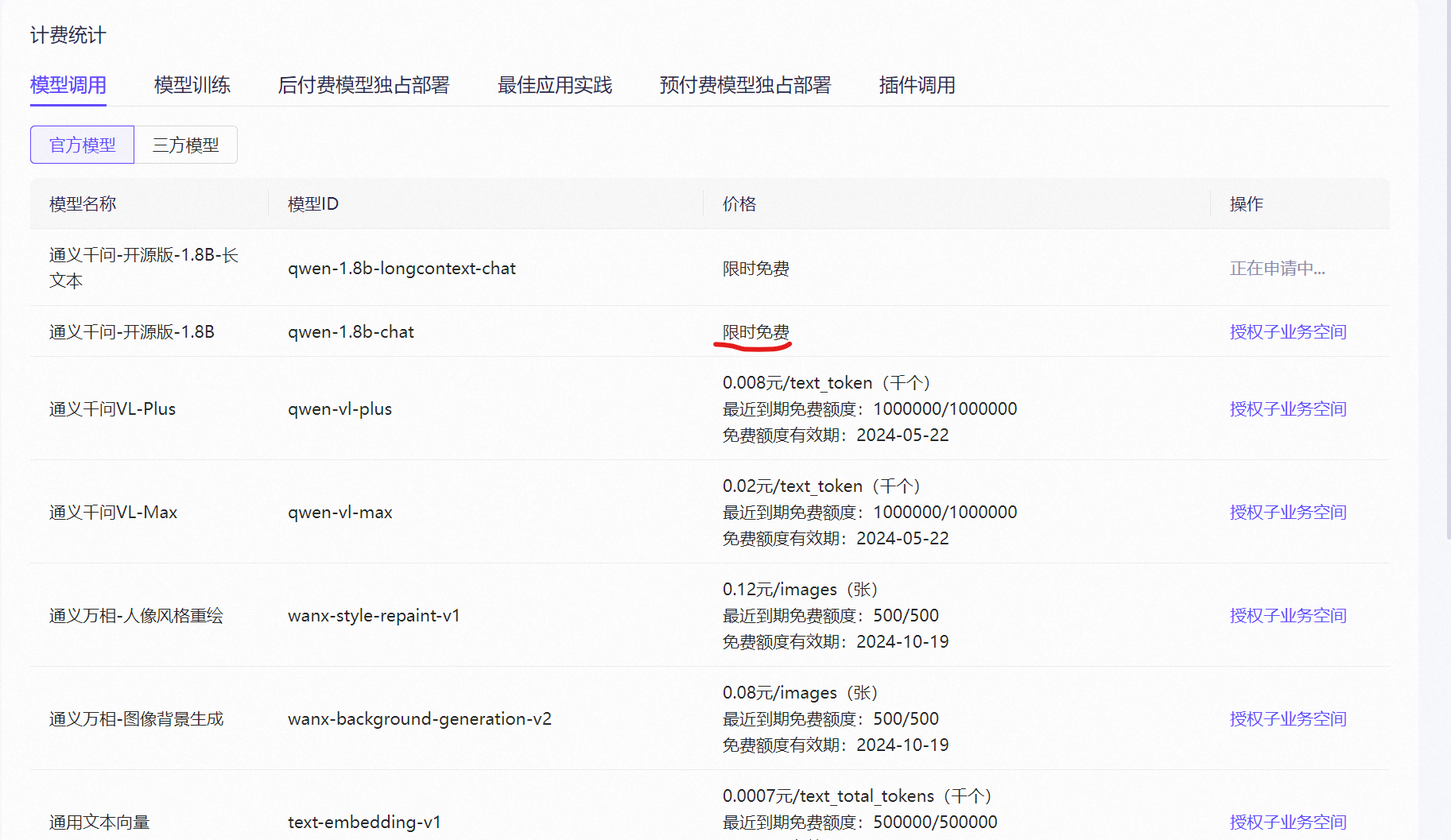Select model name 通义千问-开源版-1.8B-长文本

pyautogui.click(x=144, y=268)
